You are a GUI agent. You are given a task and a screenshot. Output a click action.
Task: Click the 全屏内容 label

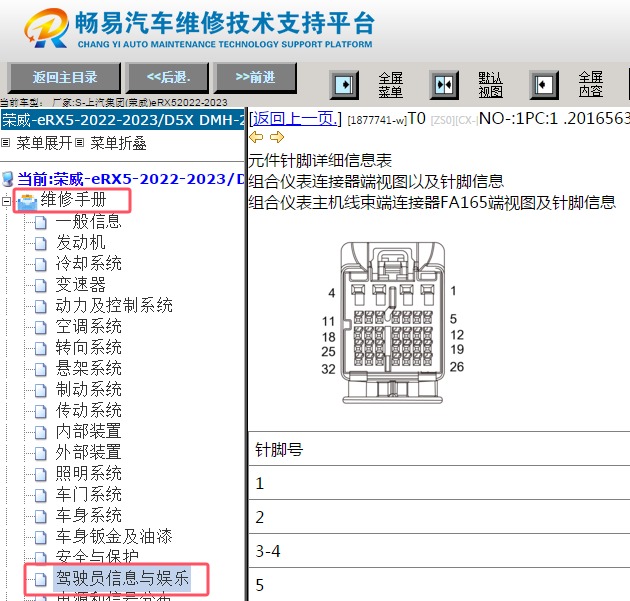590,85
